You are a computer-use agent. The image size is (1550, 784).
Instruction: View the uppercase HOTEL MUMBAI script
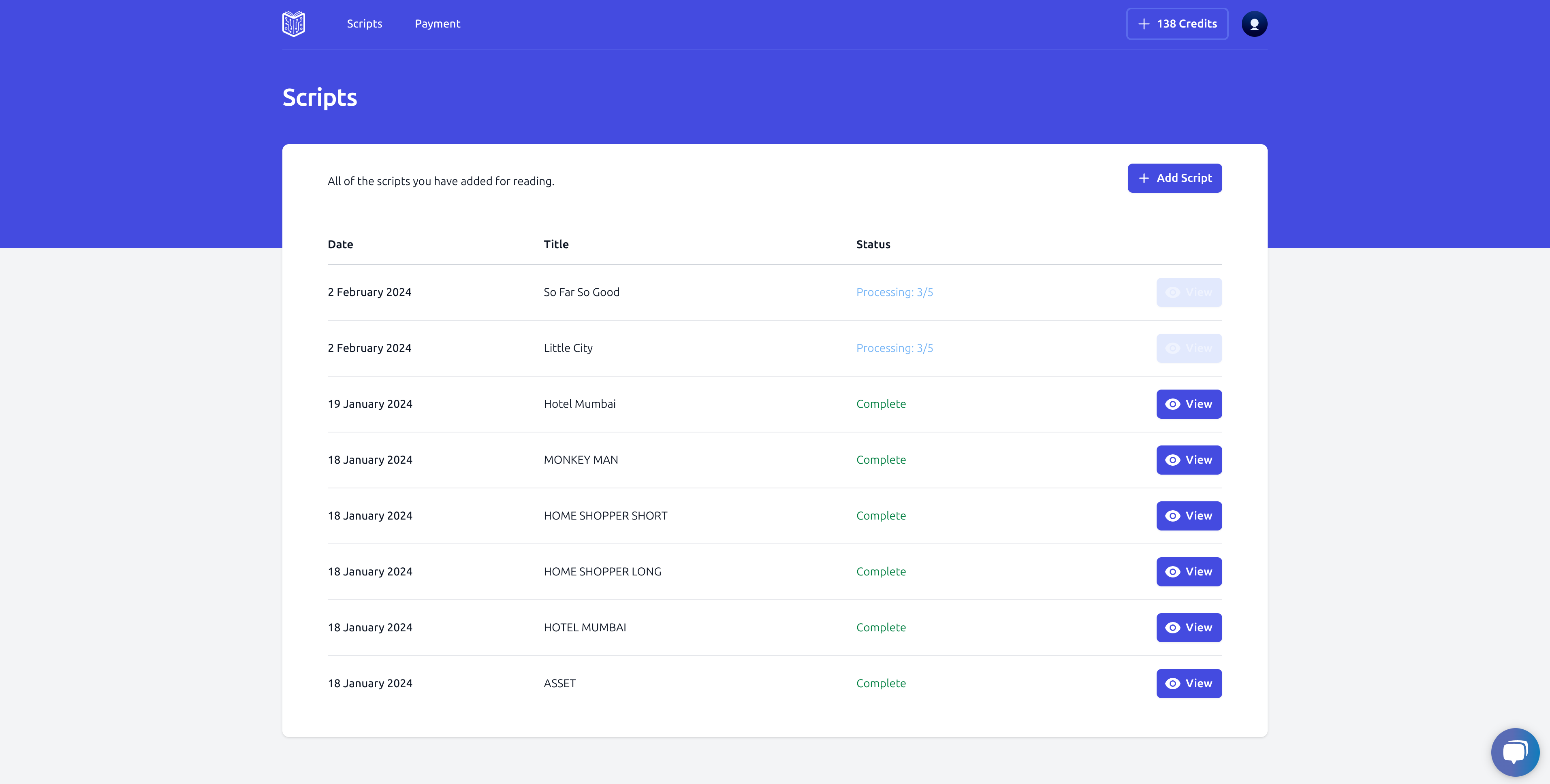tap(1188, 628)
